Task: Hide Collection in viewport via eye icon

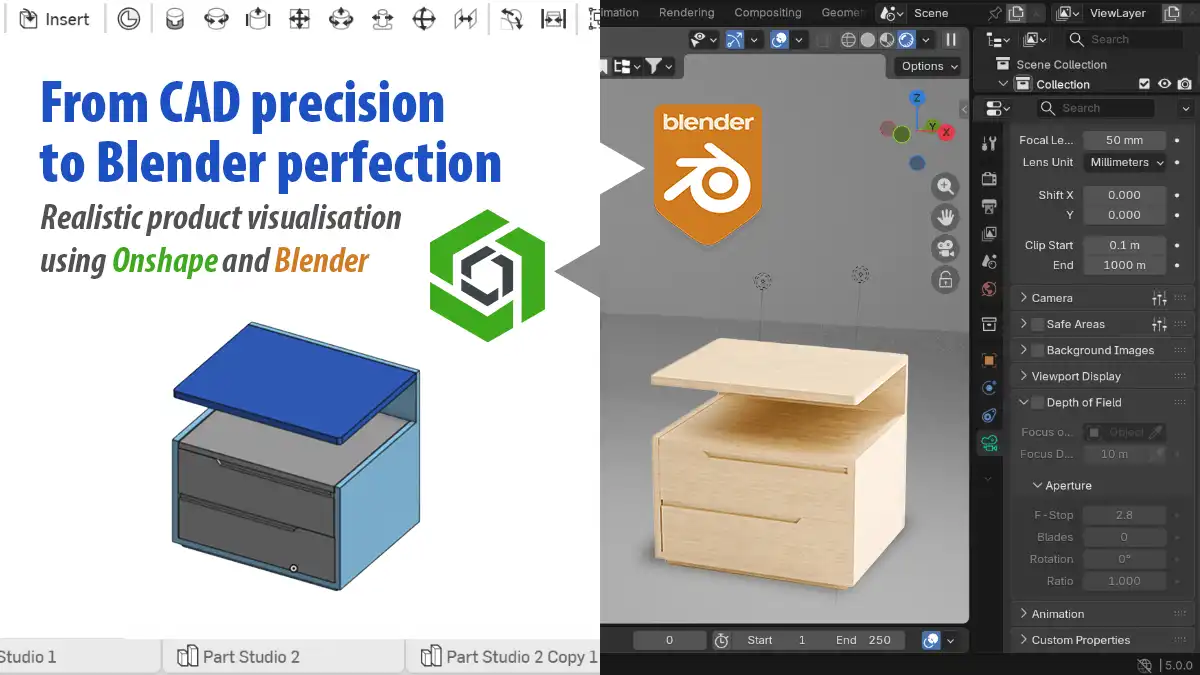Action: 1165,84
